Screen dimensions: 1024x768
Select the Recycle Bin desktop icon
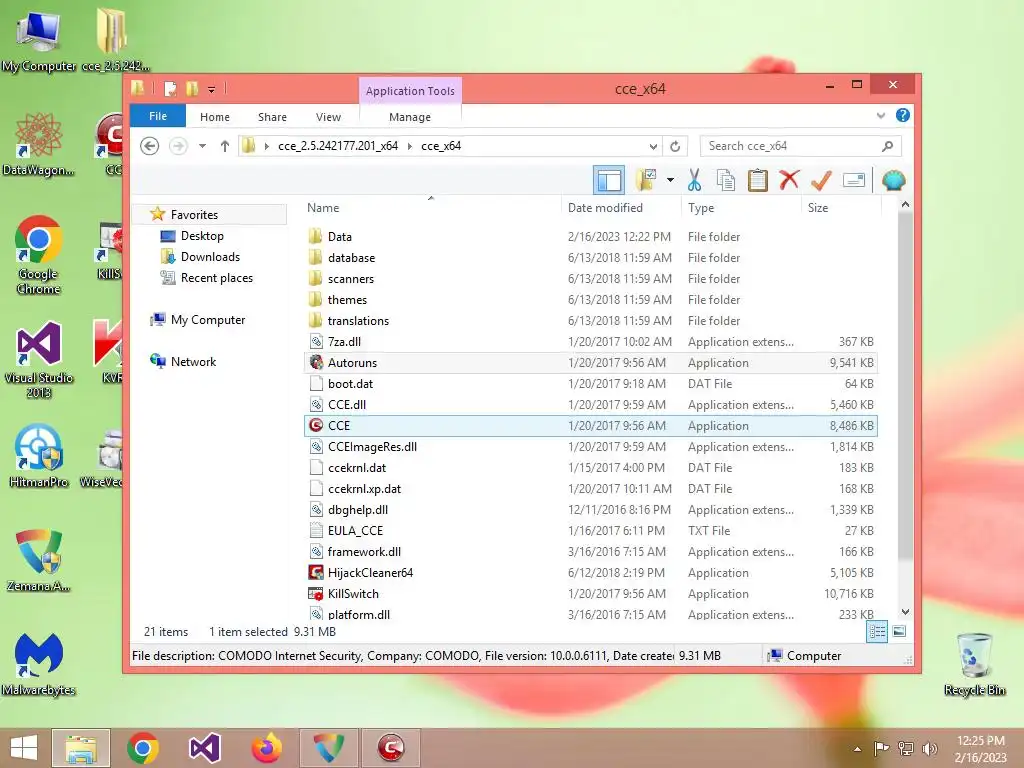pos(974,664)
